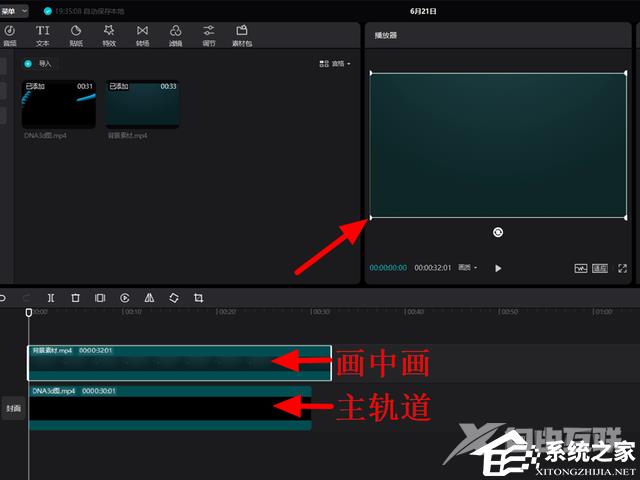The width and height of the screenshot is (640, 480).
Task: Click the 封面 (Cover) button on main track
Action: pos(13,409)
